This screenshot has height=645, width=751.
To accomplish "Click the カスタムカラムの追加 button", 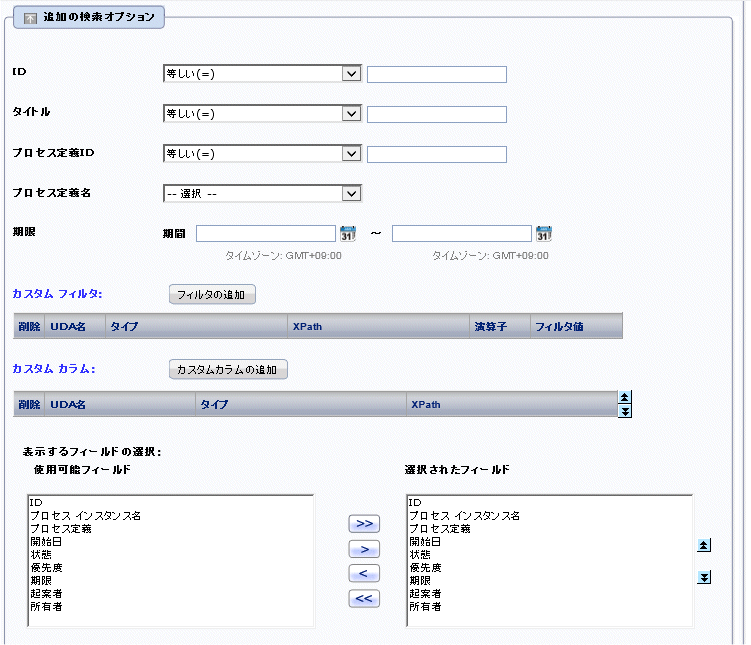I will coord(228,370).
